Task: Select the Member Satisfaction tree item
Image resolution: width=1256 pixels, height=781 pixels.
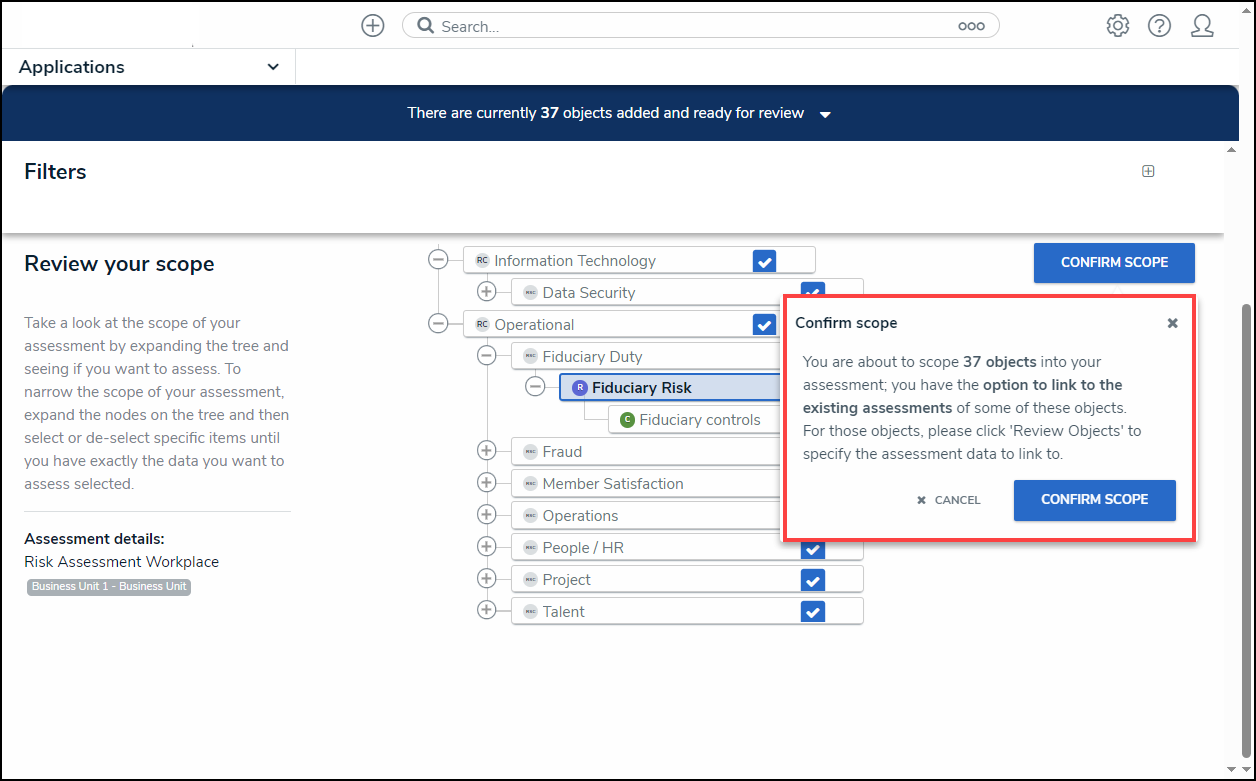Action: pos(612,484)
